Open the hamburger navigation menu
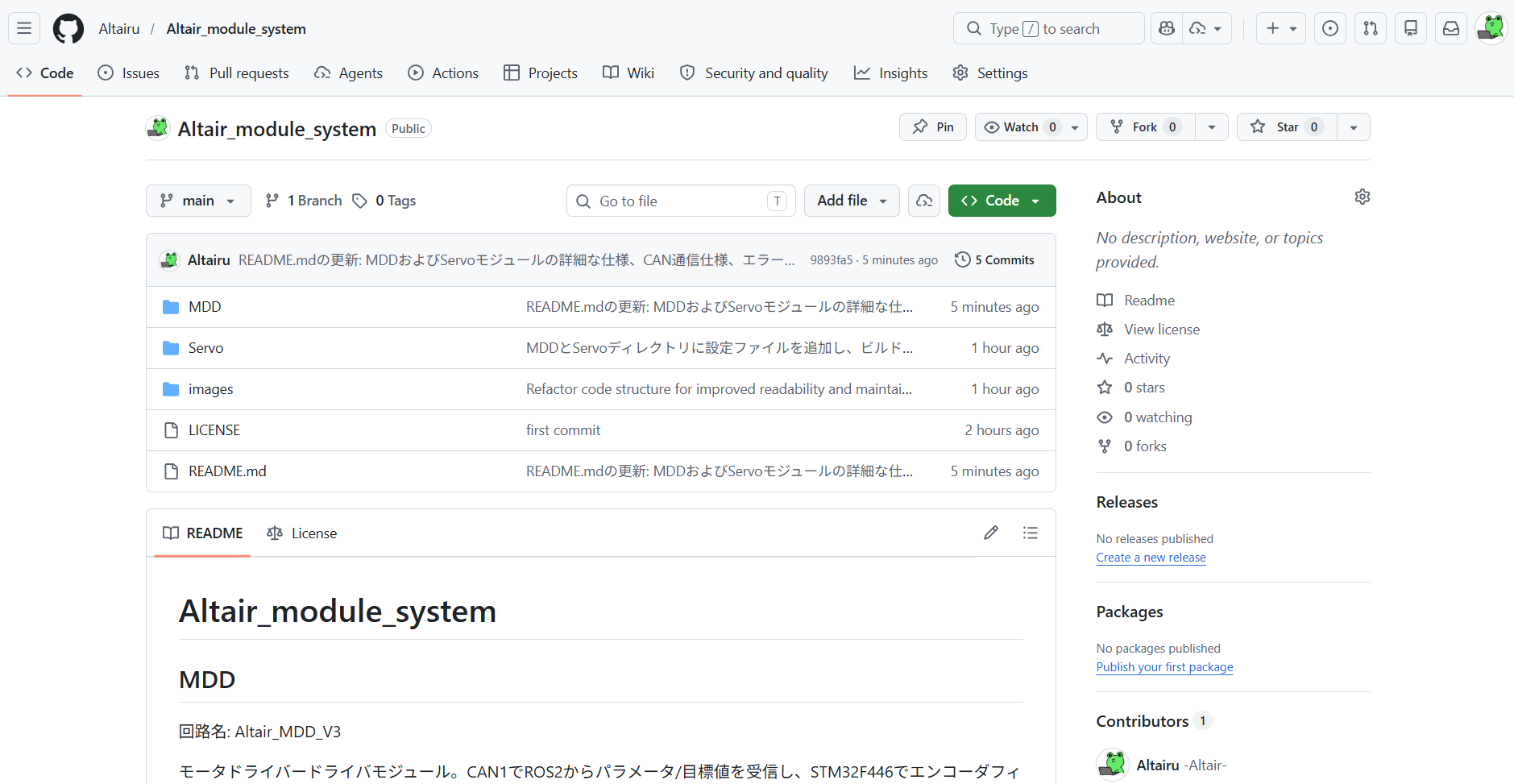The image size is (1514, 784). [24, 28]
